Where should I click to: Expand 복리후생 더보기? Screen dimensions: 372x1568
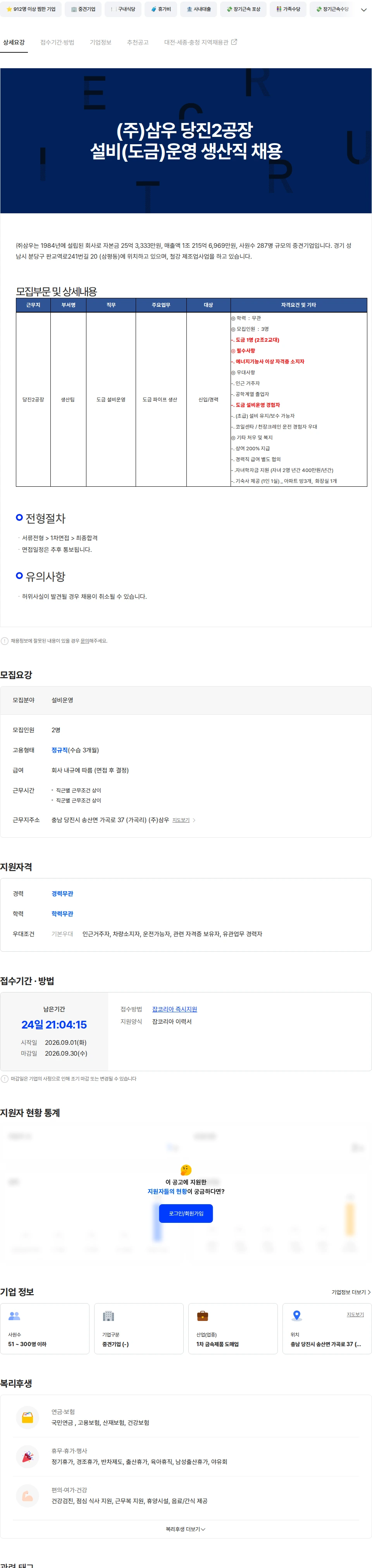click(x=185, y=1528)
